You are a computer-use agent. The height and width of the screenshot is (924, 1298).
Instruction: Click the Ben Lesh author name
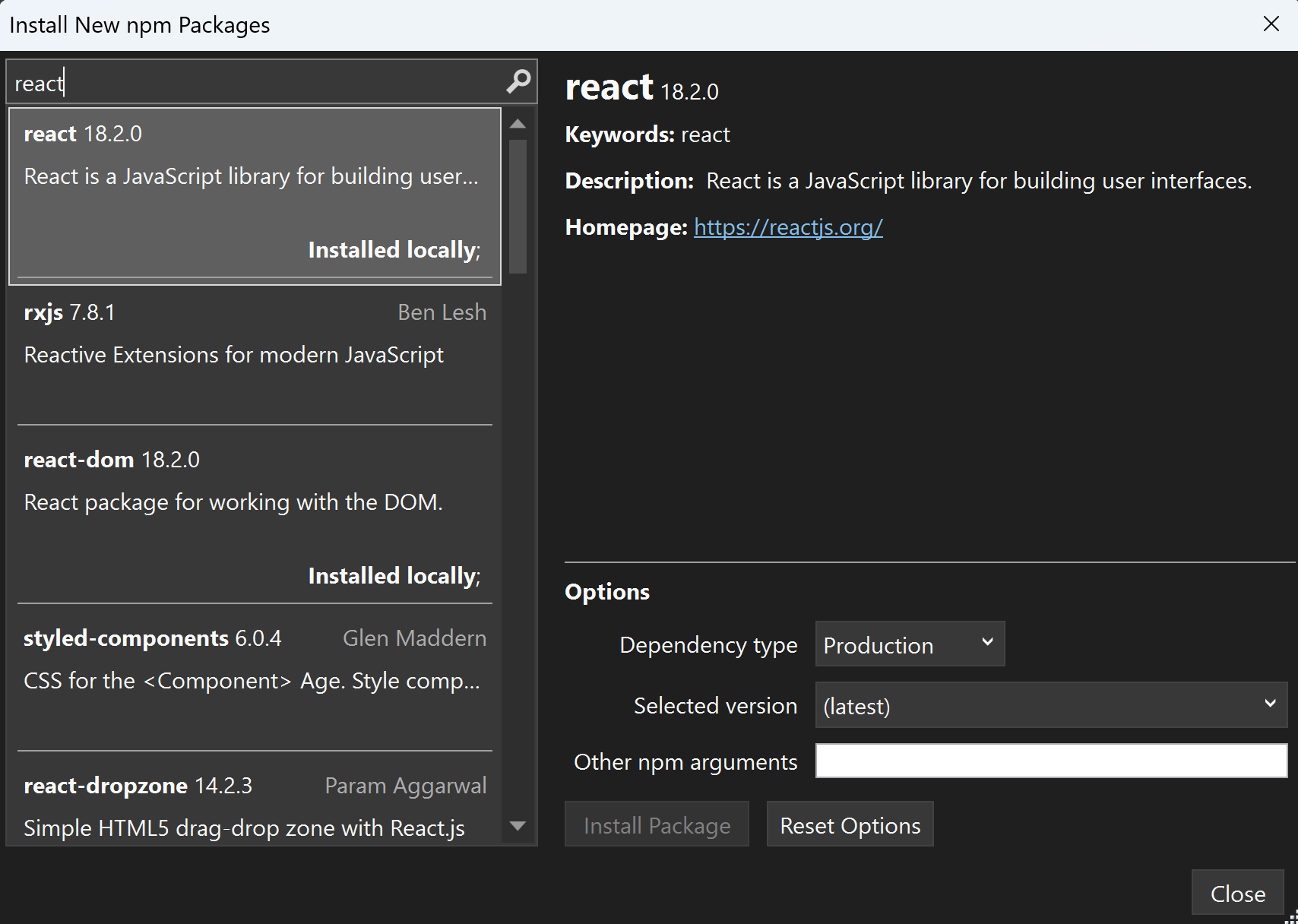point(442,312)
